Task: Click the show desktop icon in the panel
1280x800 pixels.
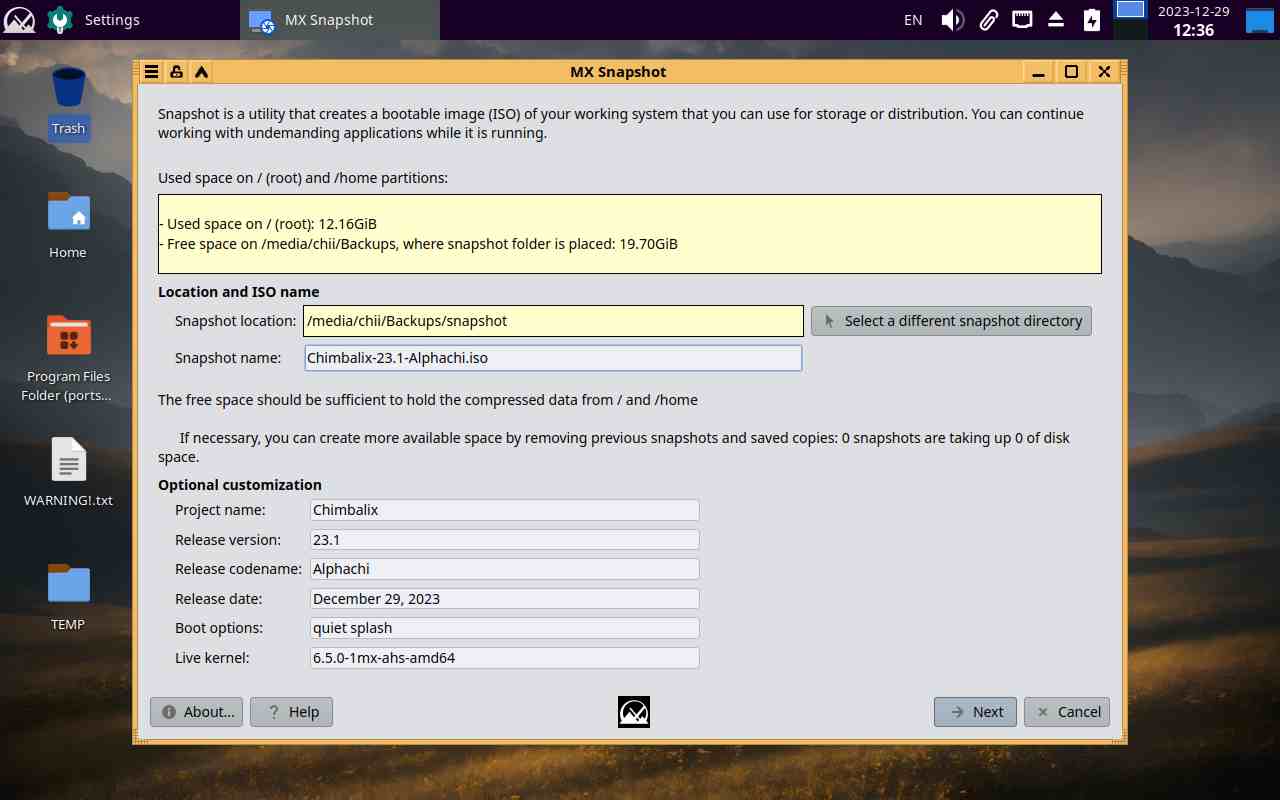Action: (x=1259, y=20)
